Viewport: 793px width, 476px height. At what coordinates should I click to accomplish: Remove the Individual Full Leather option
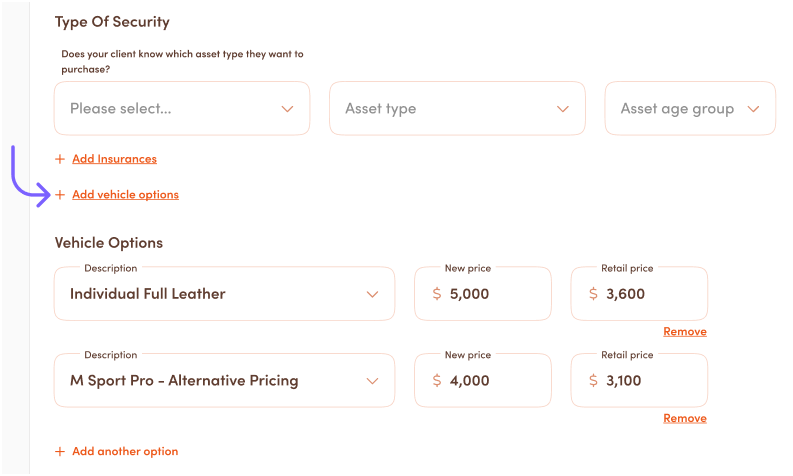click(684, 332)
